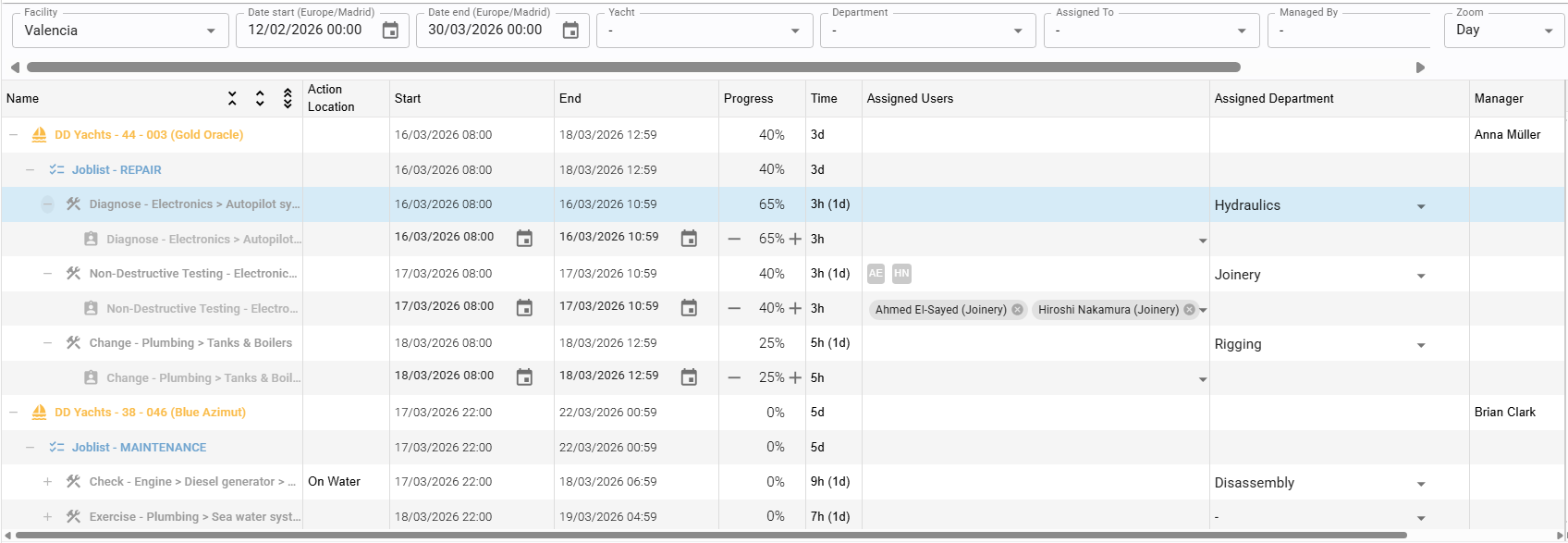The width and height of the screenshot is (1568, 543).
Task: Open calendar picker for Date end field
Action: (570, 31)
